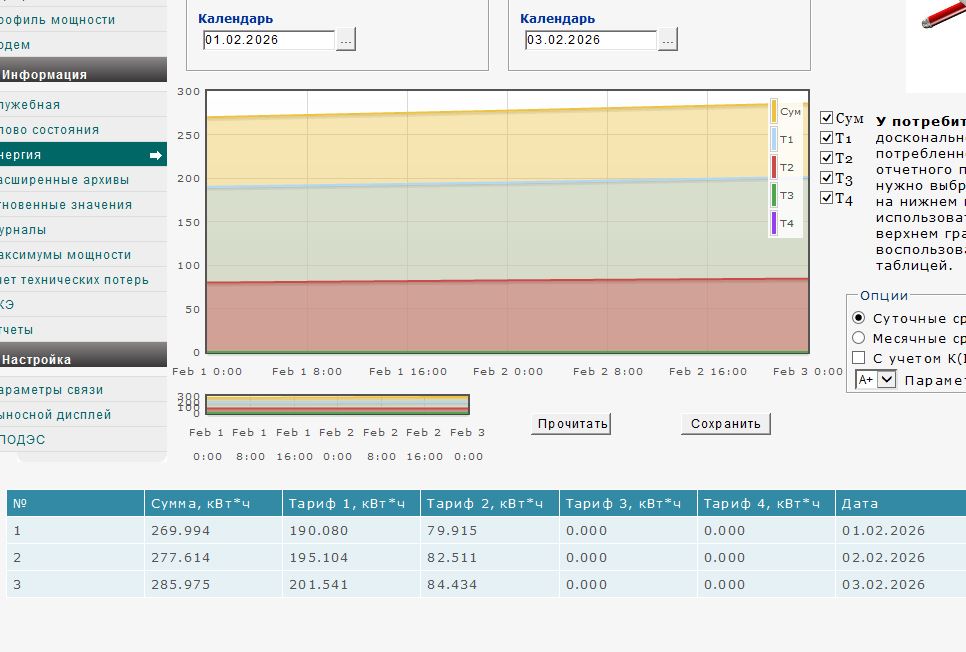
Task: Expand the A+ parameter dropdown
Action: (x=886, y=380)
